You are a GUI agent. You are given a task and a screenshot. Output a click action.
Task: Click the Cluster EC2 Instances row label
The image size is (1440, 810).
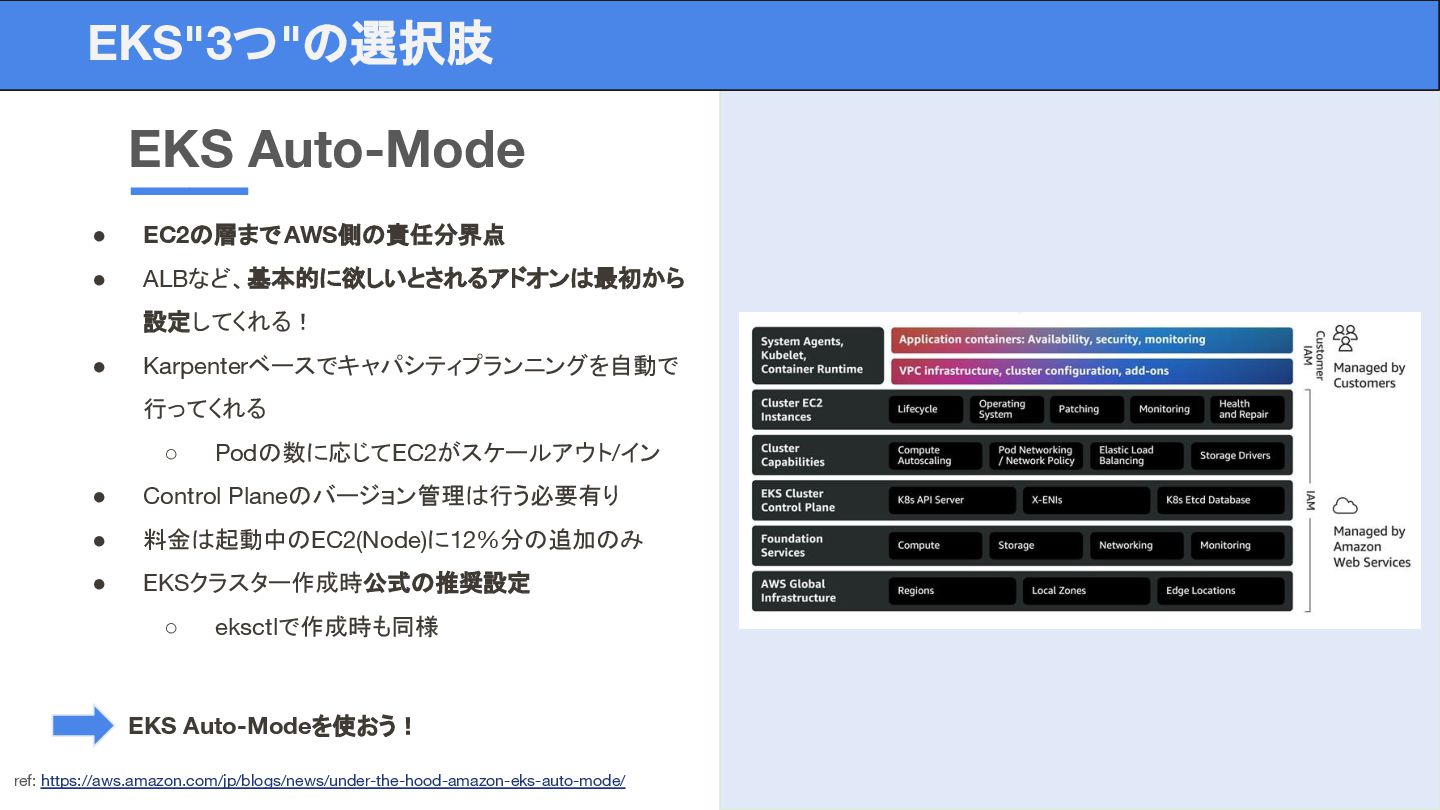click(x=792, y=410)
